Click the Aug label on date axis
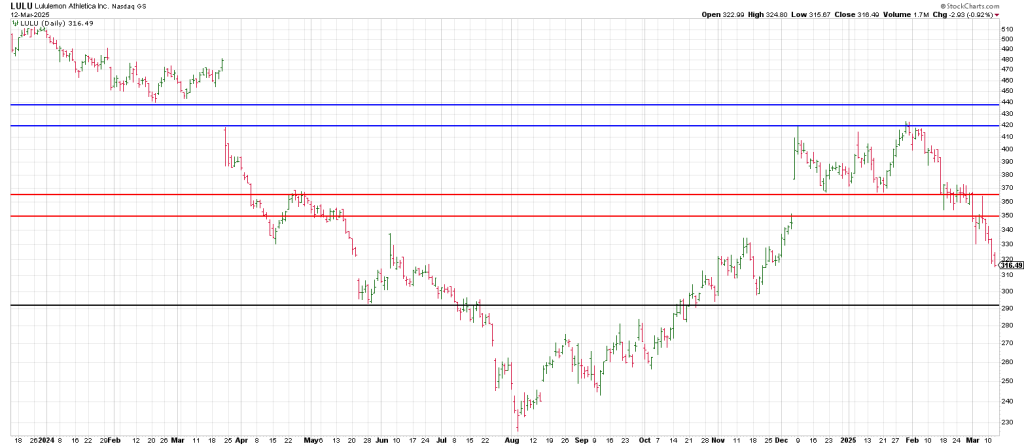 (x=512, y=439)
